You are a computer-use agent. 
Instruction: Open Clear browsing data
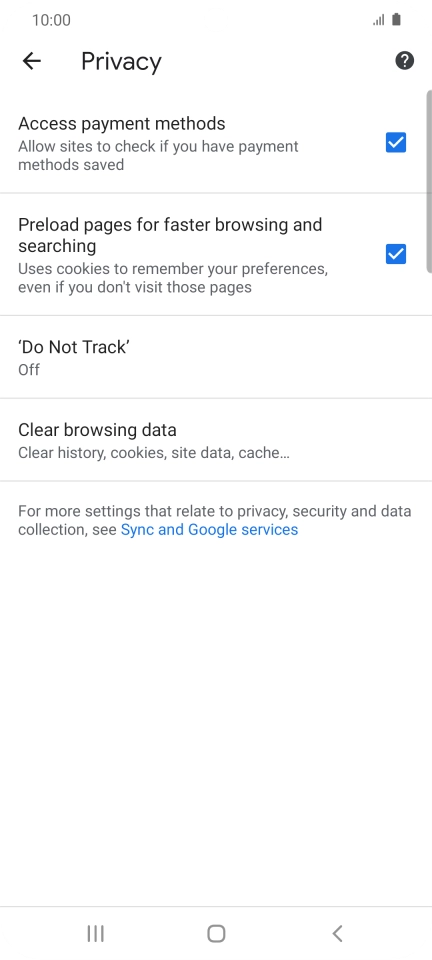coord(216,440)
